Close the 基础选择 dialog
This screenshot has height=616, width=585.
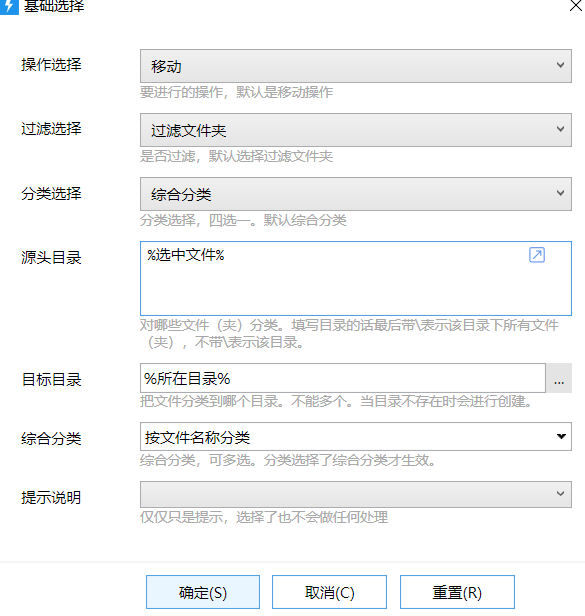pyautogui.click(x=576, y=6)
